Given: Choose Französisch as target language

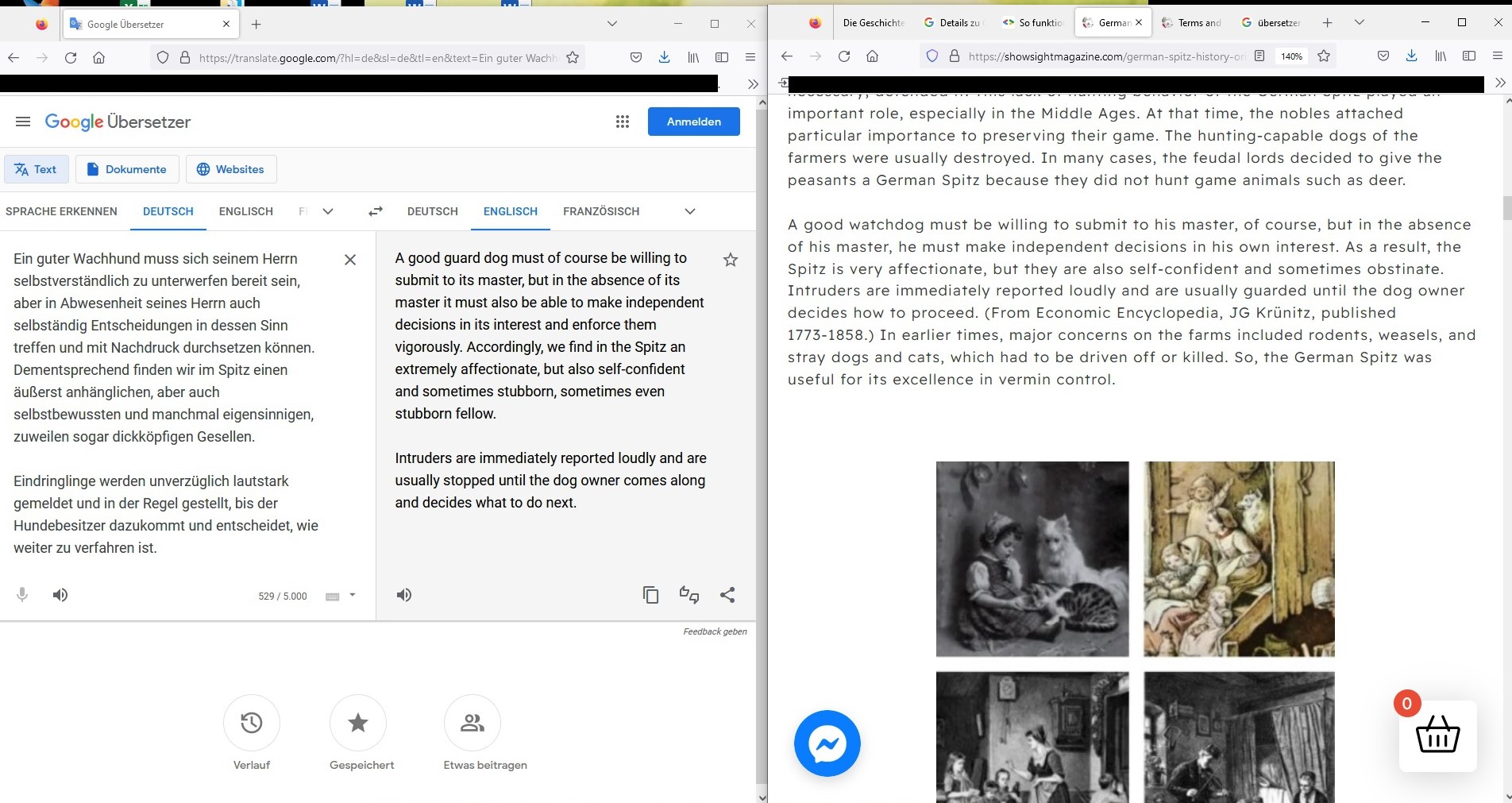Looking at the screenshot, I should [601, 211].
